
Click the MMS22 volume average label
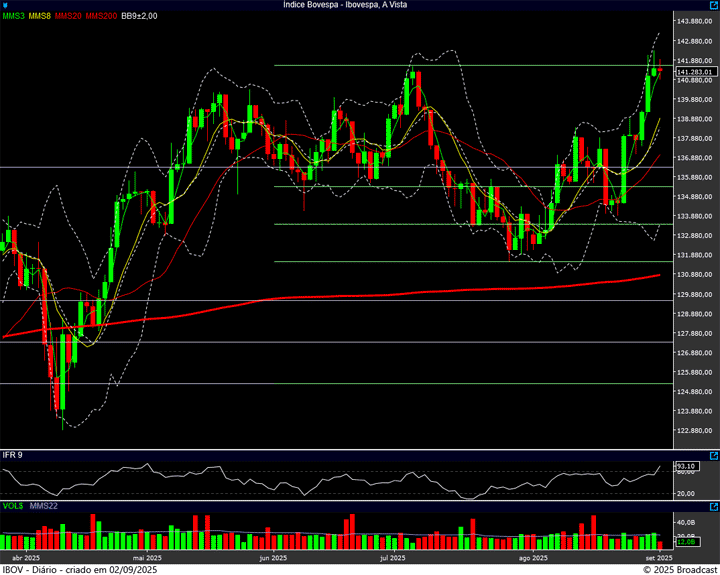coord(42,507)
